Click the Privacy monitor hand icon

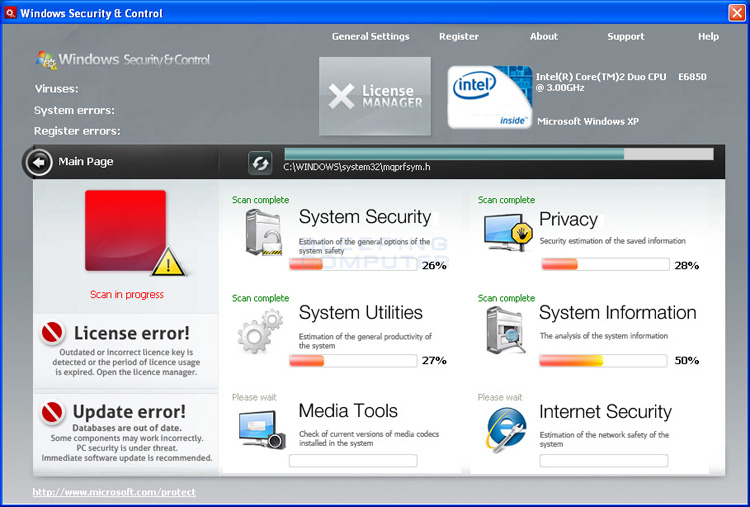click(508, 232)
